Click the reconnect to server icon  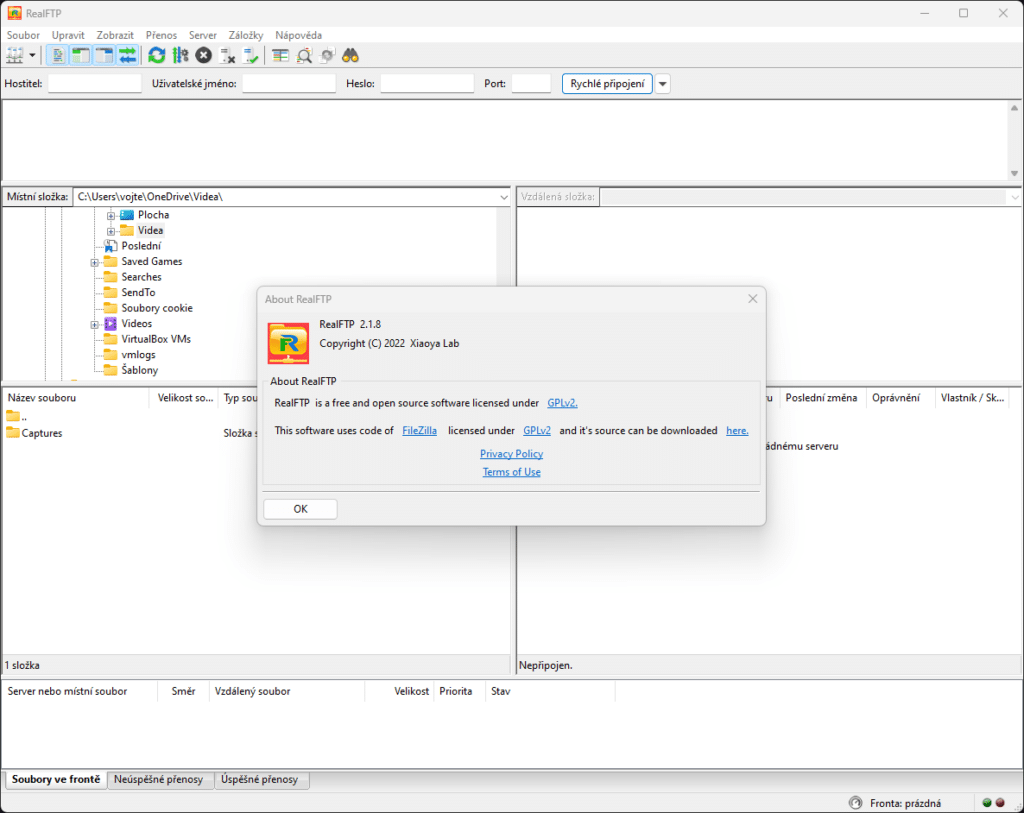pyautogui.click(x=251, y=55)
